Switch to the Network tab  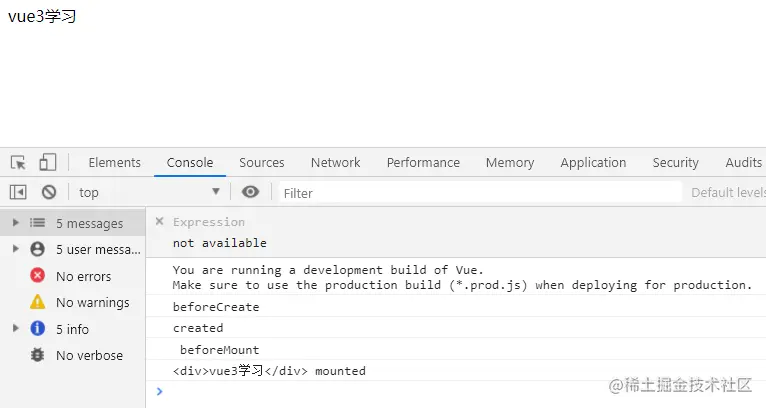coord(336,163)
